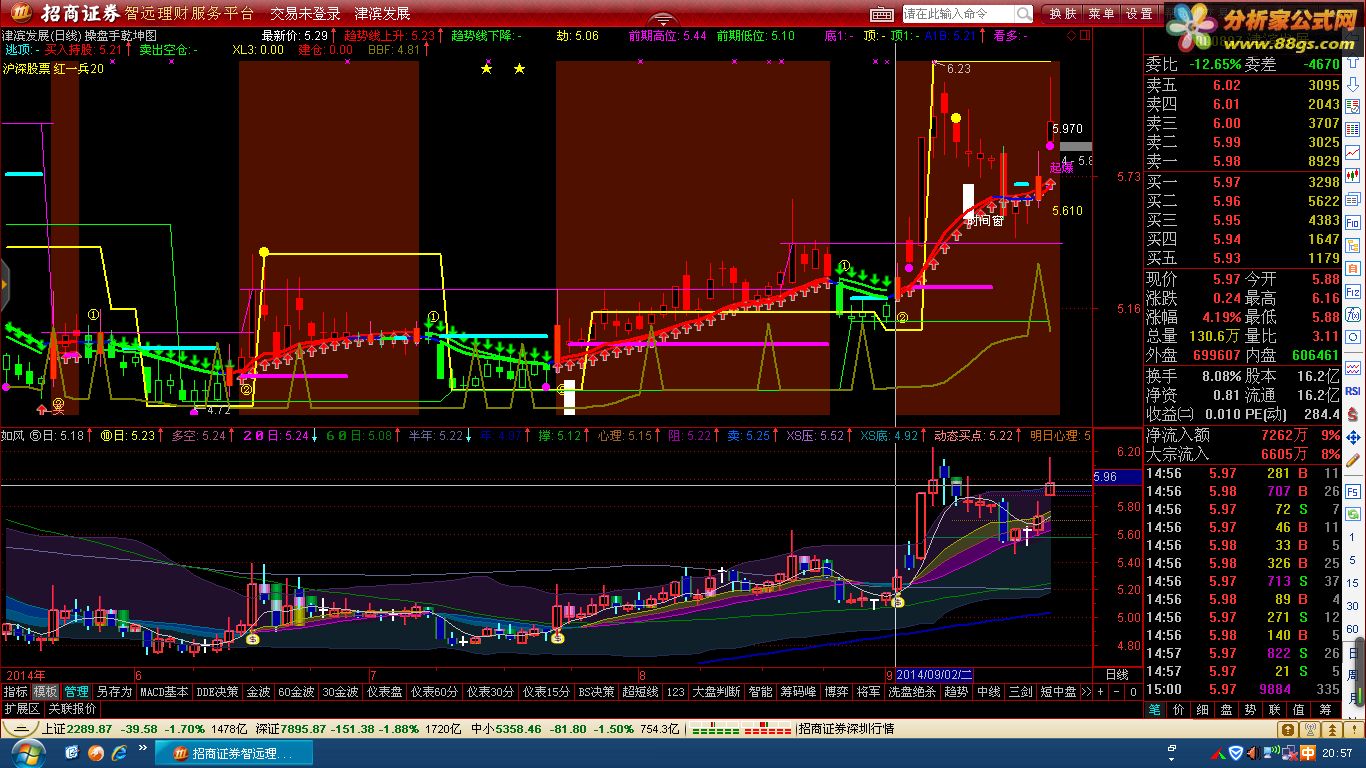Click the up arrow icon in right toolbar
Screen dimensions: 1366x768
tap(1353, 62)
